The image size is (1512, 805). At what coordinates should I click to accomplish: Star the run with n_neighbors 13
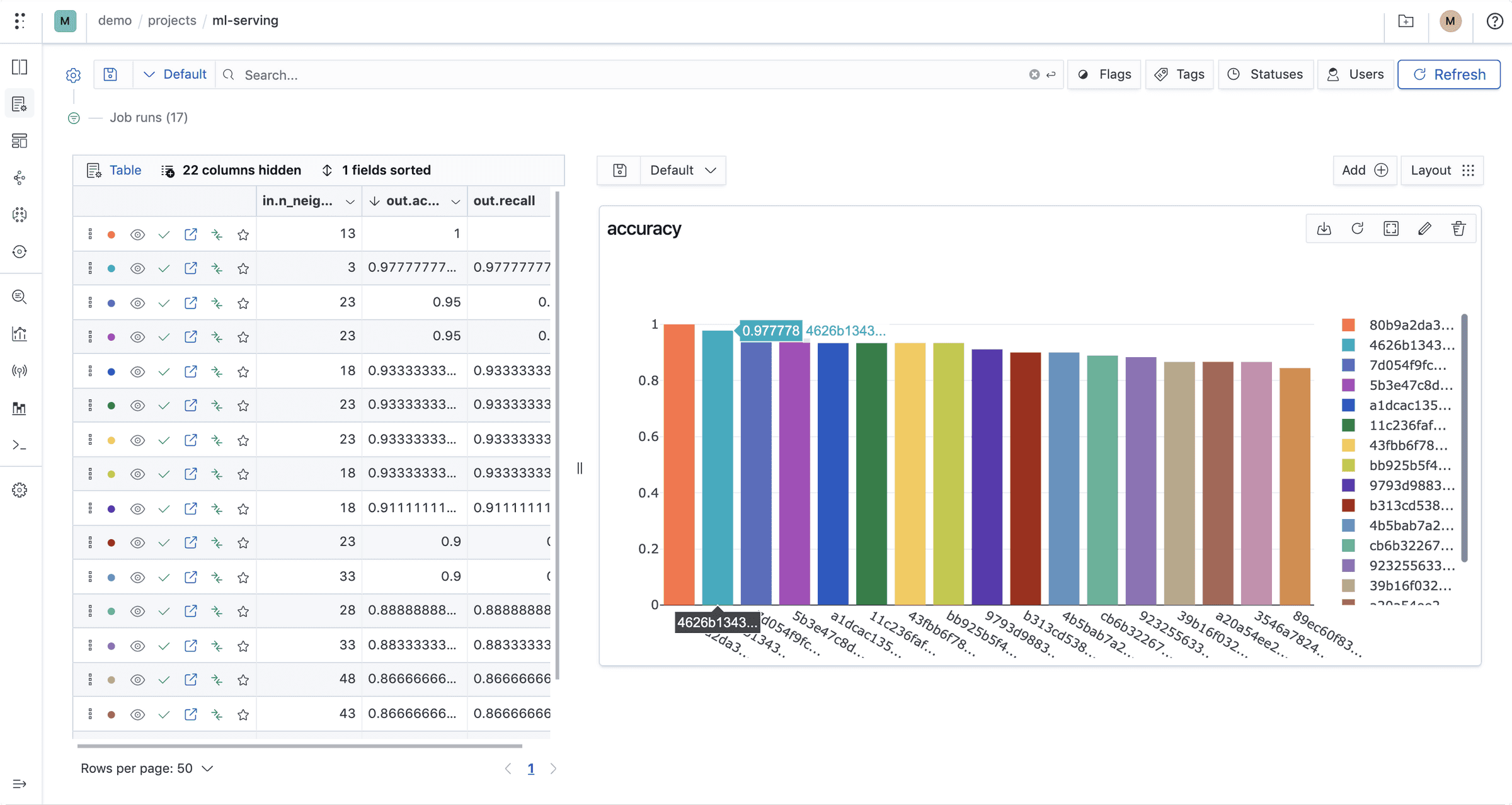(243, 234)
